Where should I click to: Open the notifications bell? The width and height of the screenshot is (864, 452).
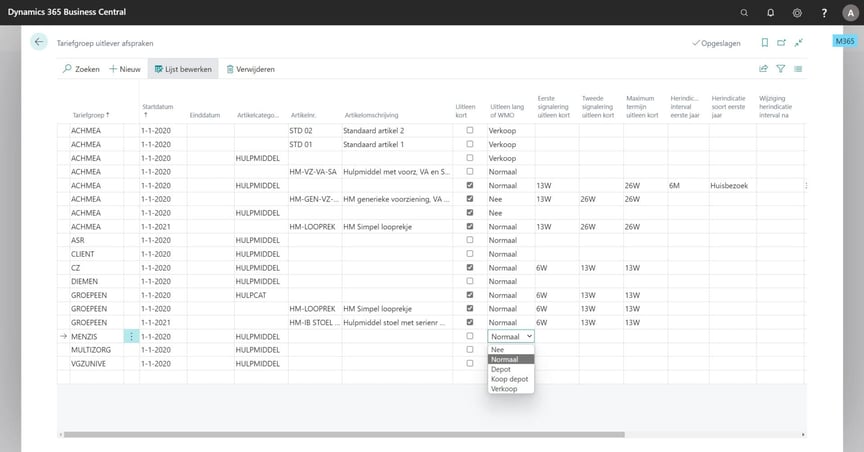point(770,12)
